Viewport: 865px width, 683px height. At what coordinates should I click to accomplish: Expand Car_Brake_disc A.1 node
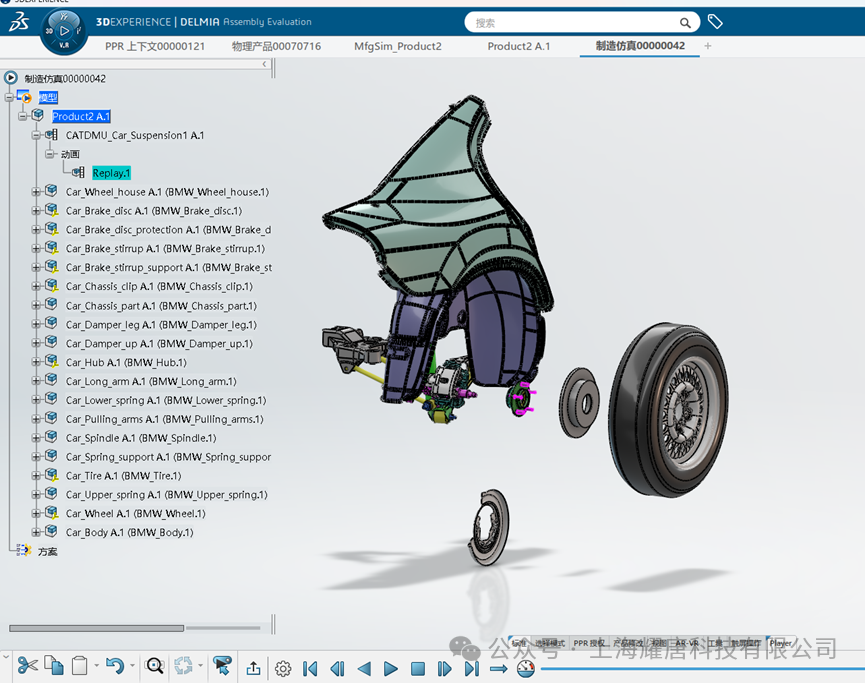(36, 211)
